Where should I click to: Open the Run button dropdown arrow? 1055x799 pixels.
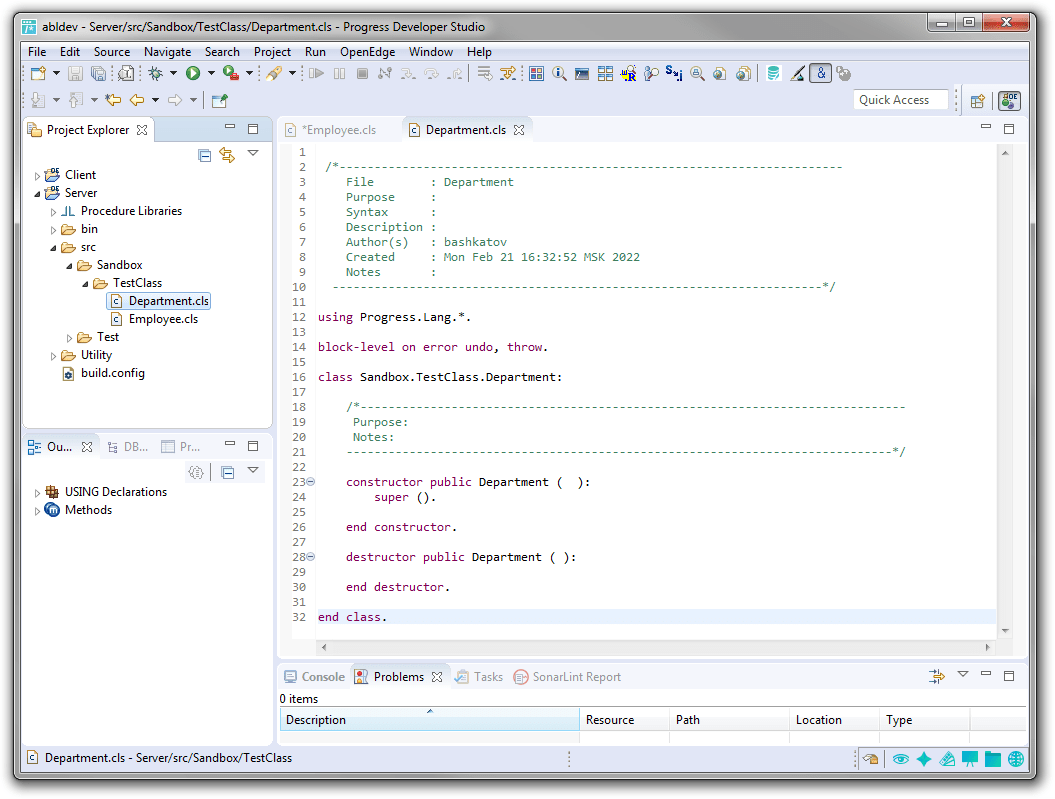[211, 73]
